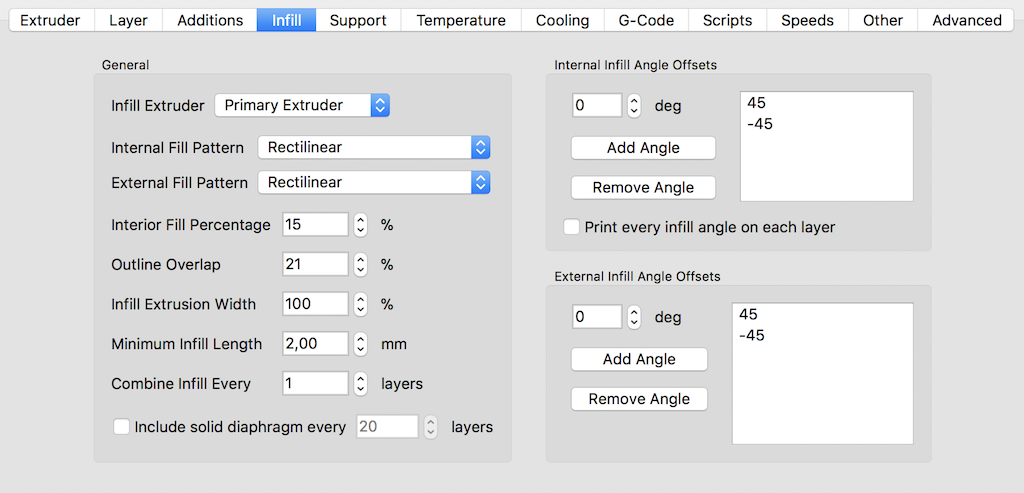
Task: Click Remove Angle for external infill
Action: click(x=639, y=399)
